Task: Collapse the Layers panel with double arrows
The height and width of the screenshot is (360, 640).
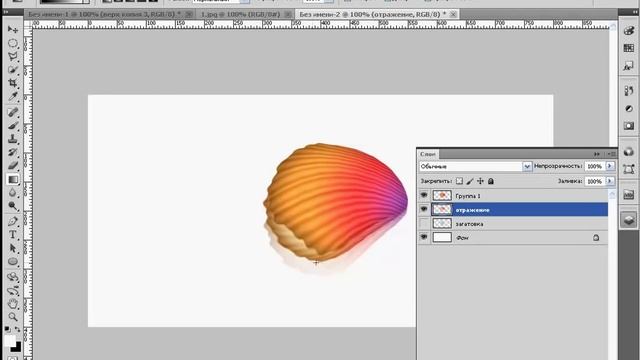Action: coord(597,154)
